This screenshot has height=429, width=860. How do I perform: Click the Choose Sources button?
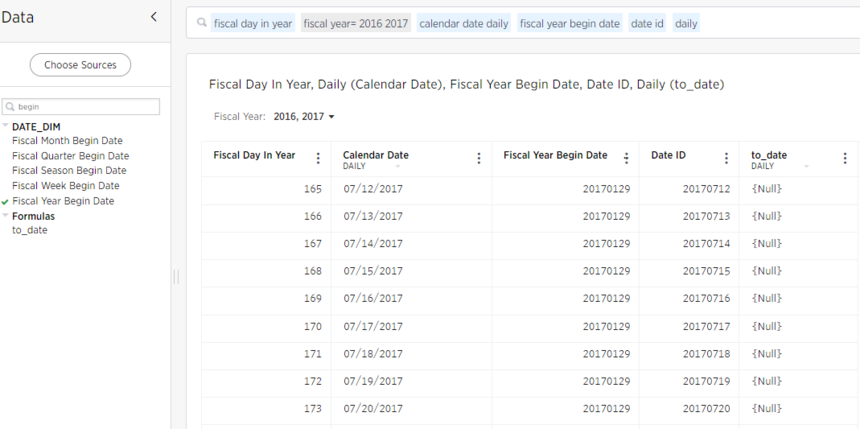[x=80, y=65]
